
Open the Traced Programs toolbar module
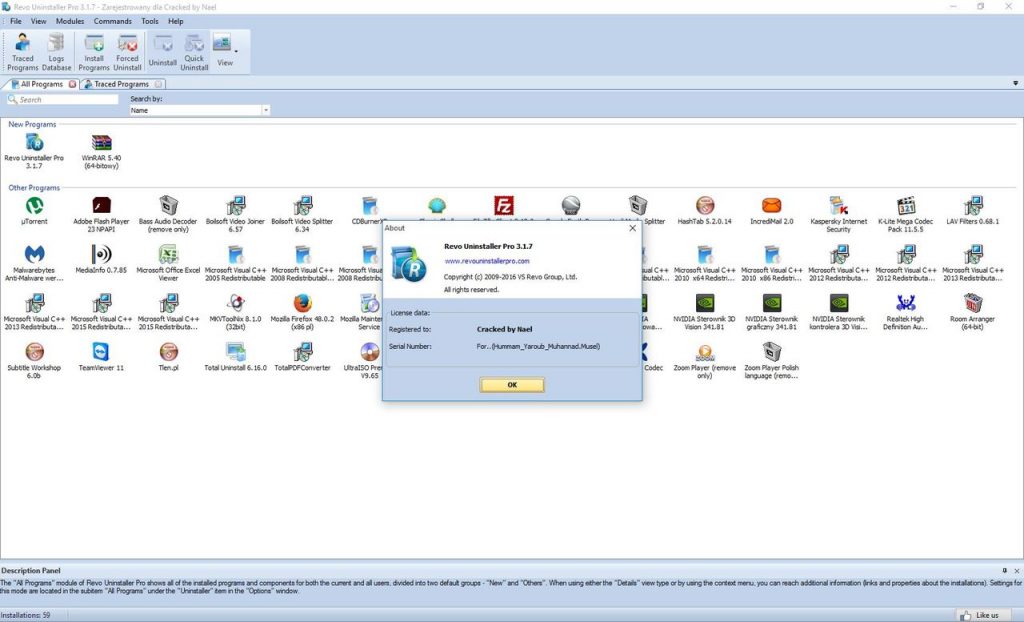22,52
